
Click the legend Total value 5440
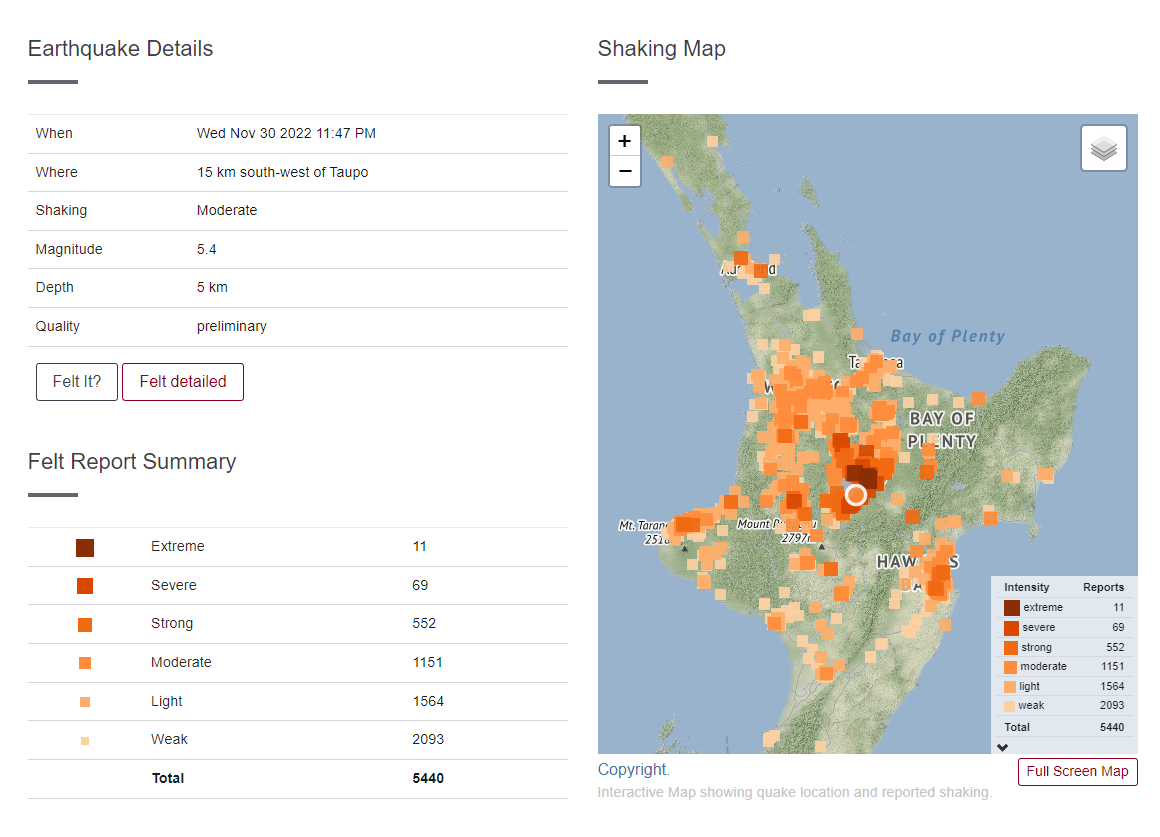[x=1112, y=727]
